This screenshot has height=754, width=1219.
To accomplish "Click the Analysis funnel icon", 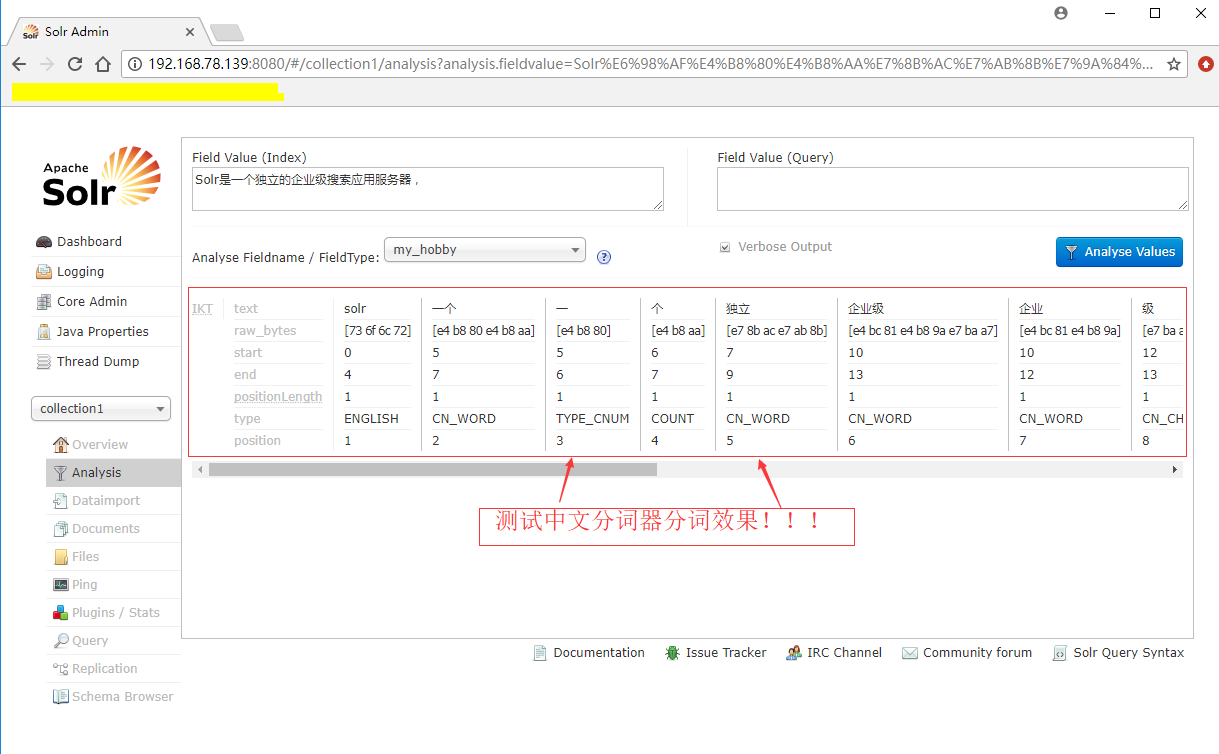I will [61, 472].
